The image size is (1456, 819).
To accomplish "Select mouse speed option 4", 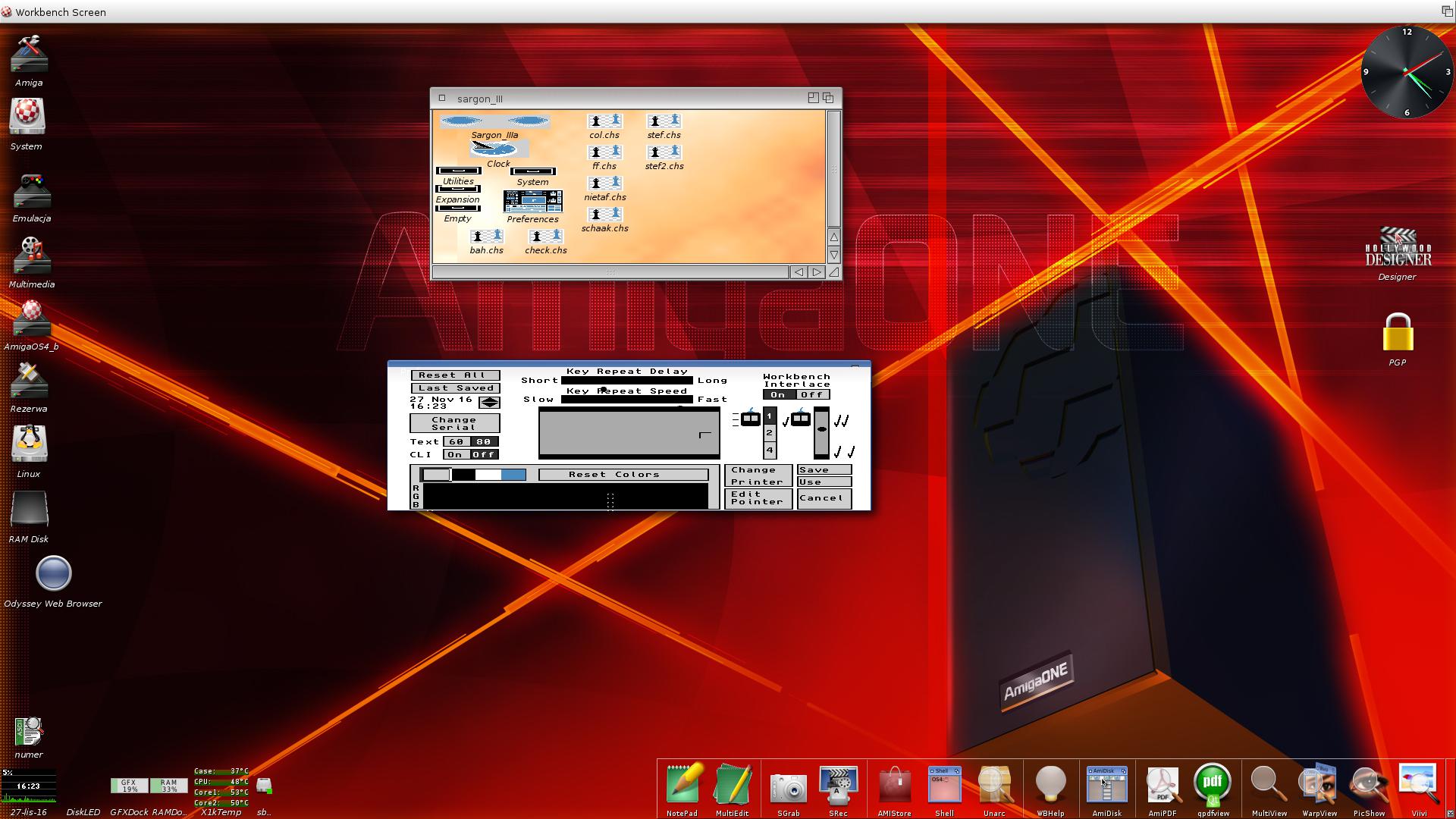I will point(770,450).
